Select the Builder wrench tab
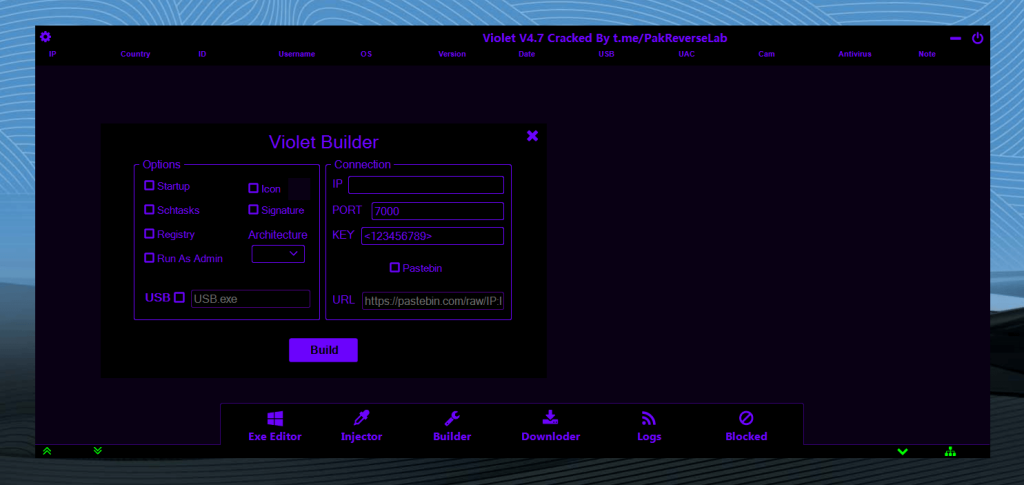Viewport: 1024px width, 485px height. (x=452, y=426)
